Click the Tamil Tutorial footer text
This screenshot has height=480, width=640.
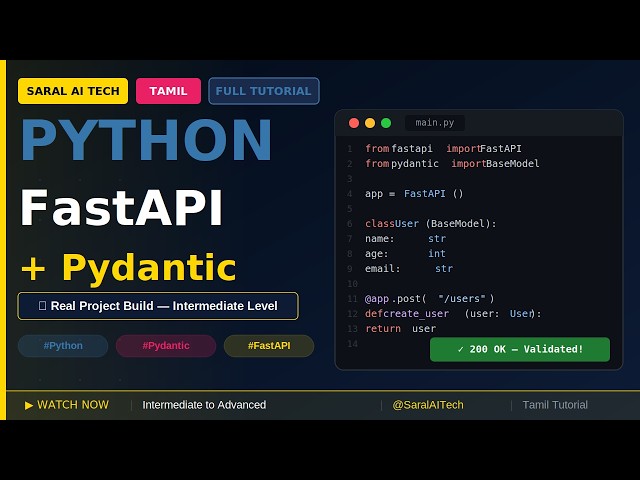click(555, 405)
